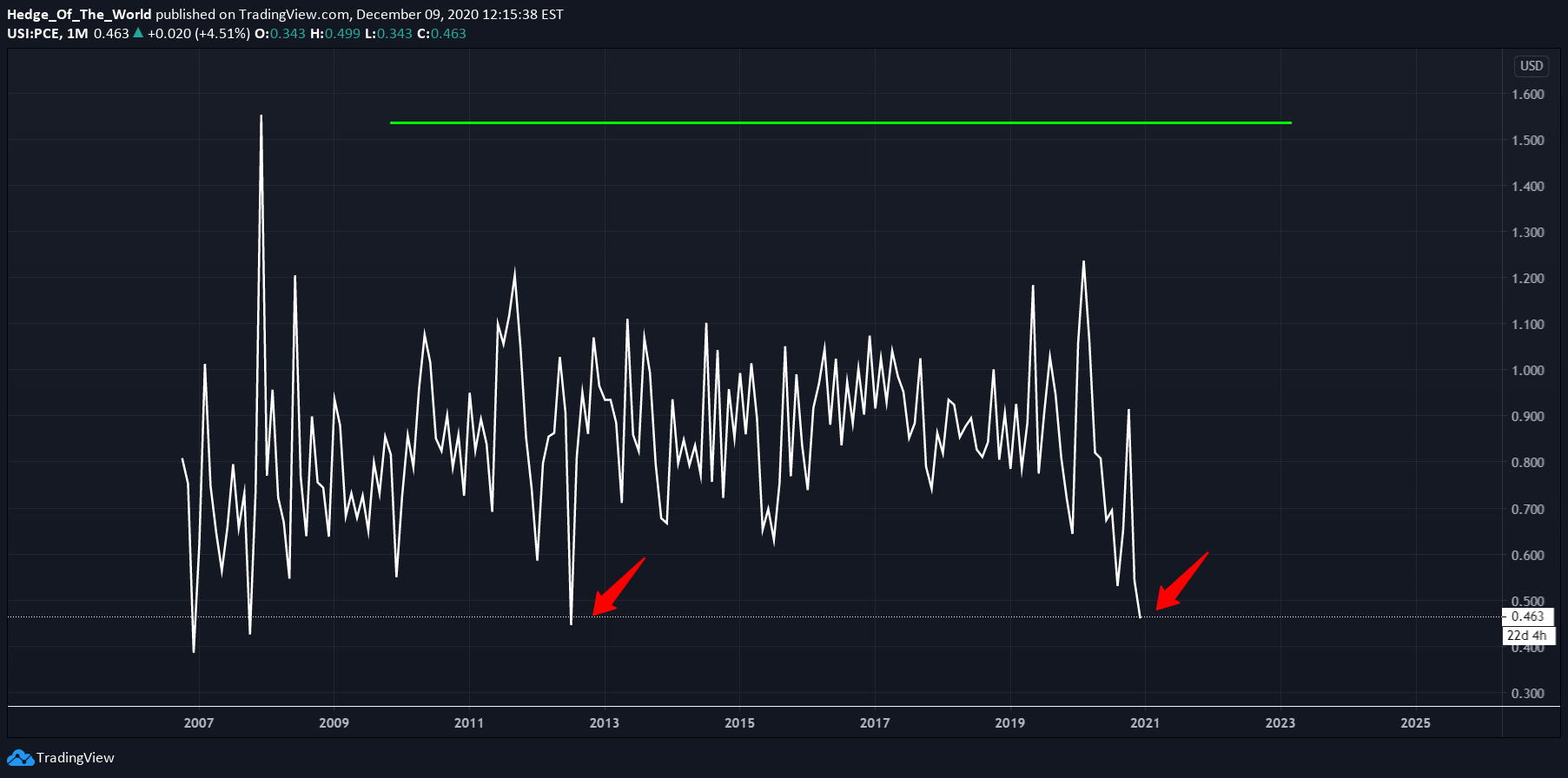
Task: Click the 2009 time axis label
Action: 334,722
